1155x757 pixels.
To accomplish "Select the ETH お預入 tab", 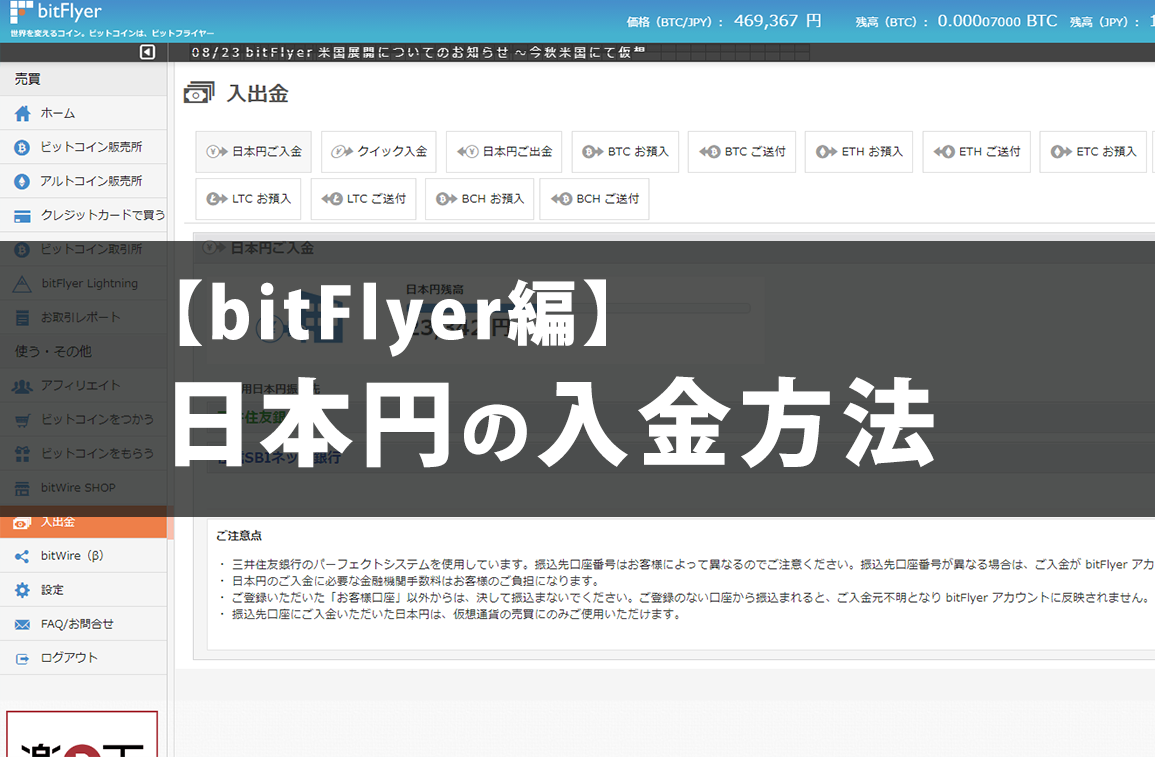I will tap(859, 152).
